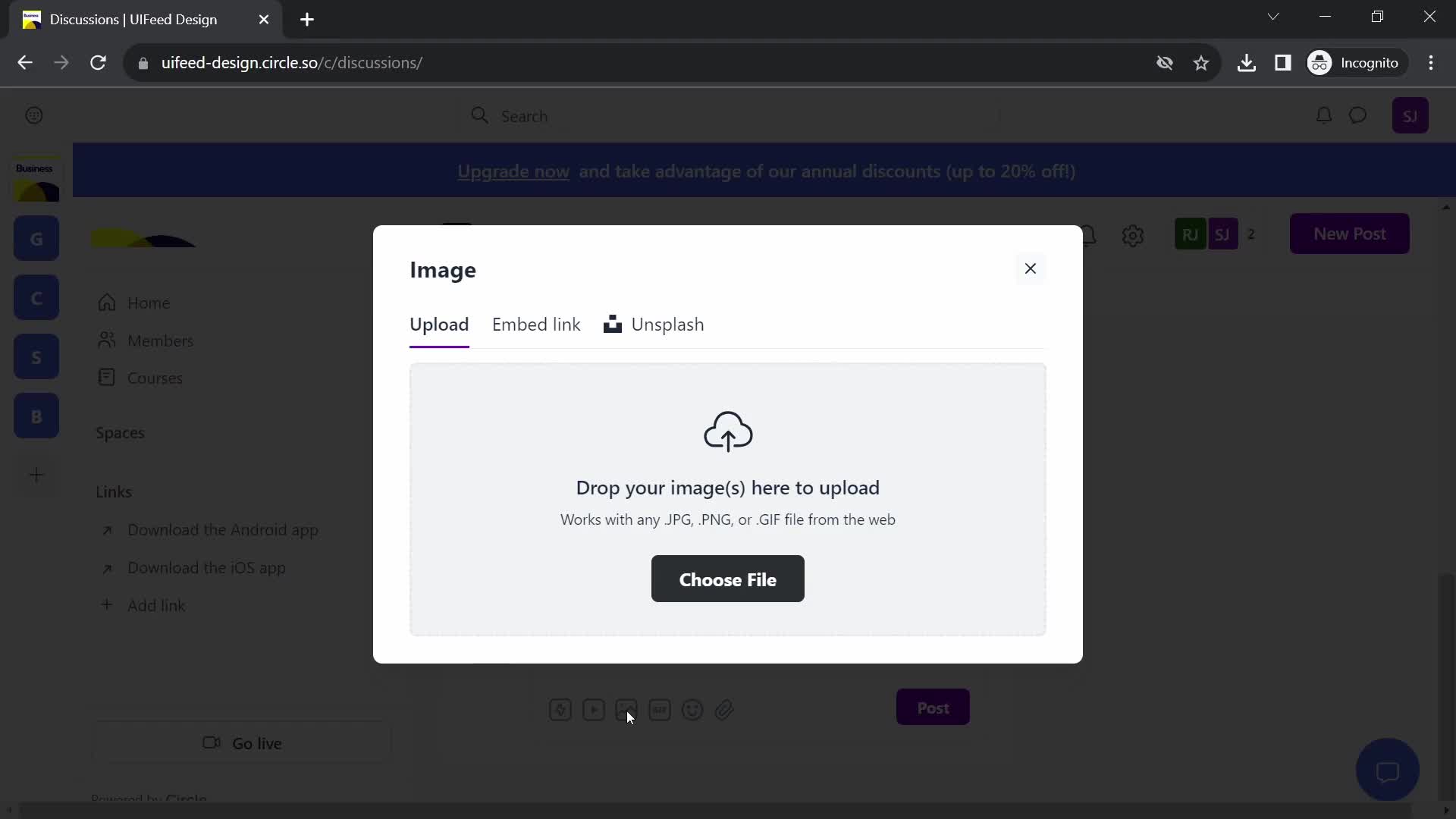Close the Image upload dialog
The image size is (1456, 819).
1030,268
